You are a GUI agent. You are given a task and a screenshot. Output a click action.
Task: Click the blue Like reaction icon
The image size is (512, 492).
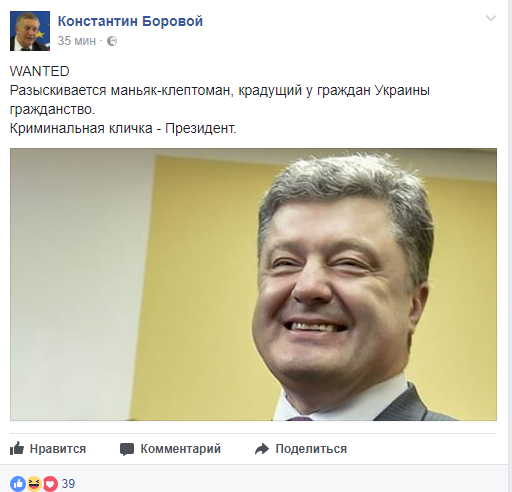[x=18, y=483]
